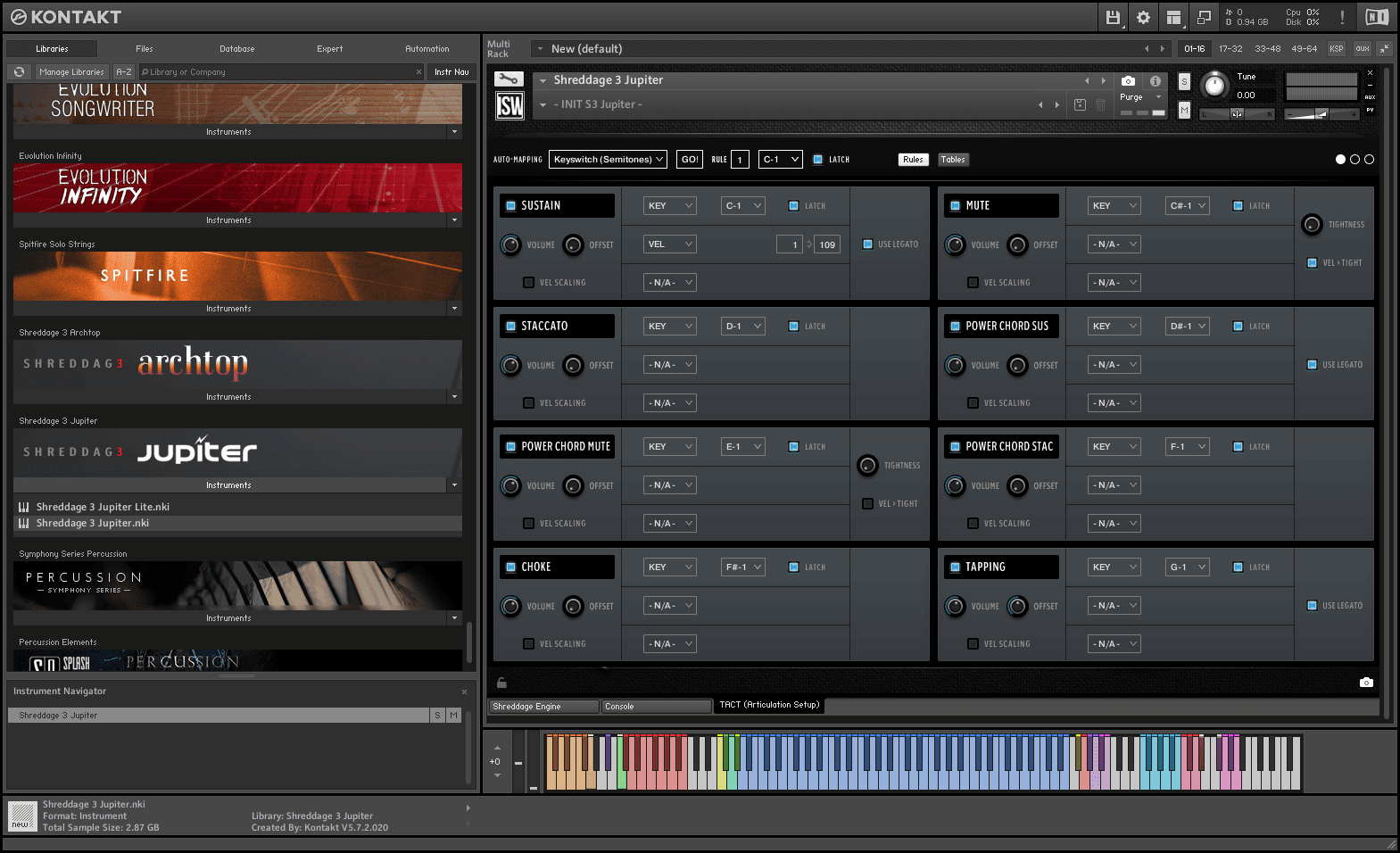The height and width of the screenshot is (853, 1400).
Task: Toggle MUTE Vel > Tight checkbox
Action: [x=1312, y=262]
